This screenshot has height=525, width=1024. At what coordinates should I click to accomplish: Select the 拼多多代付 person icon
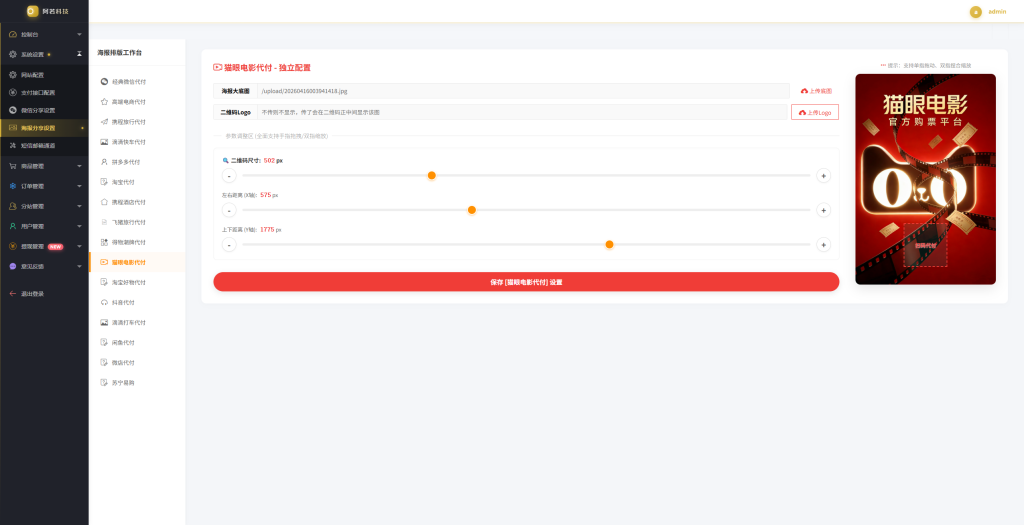(104, 162)
